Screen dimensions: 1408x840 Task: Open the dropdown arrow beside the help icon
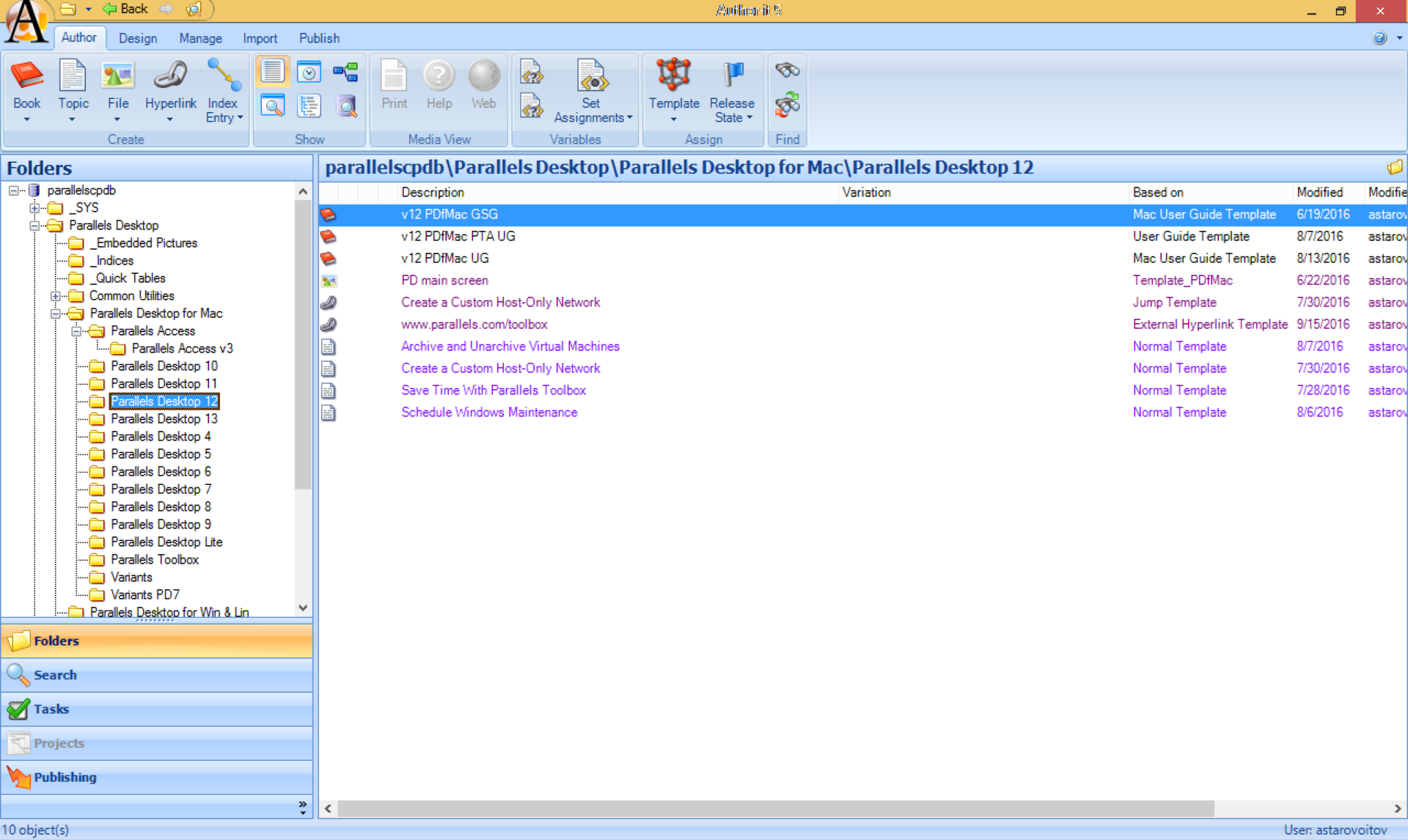pyautogui.click(x=1399, y=38)
